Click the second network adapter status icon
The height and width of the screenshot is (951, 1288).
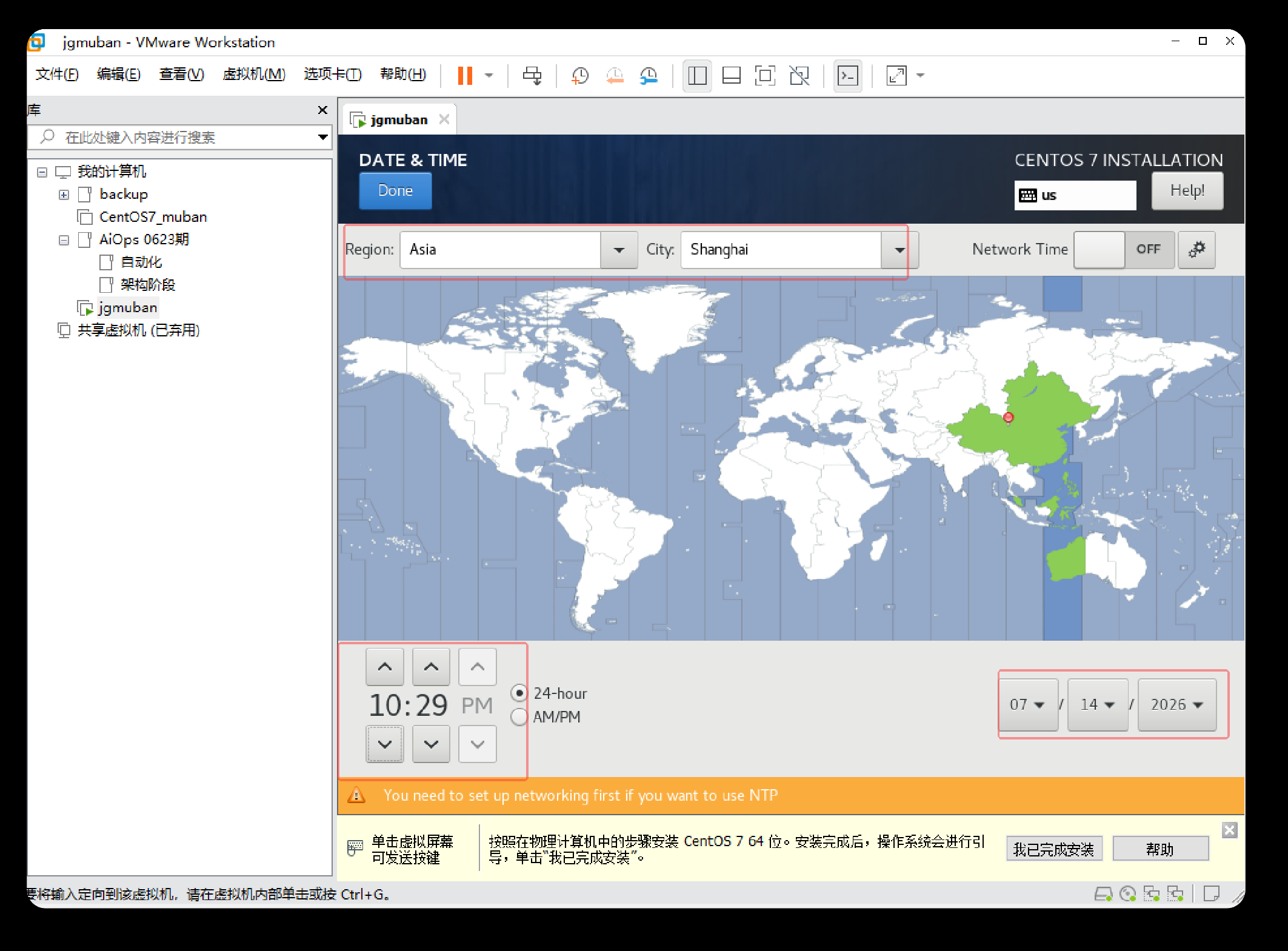pos(1175,894)
